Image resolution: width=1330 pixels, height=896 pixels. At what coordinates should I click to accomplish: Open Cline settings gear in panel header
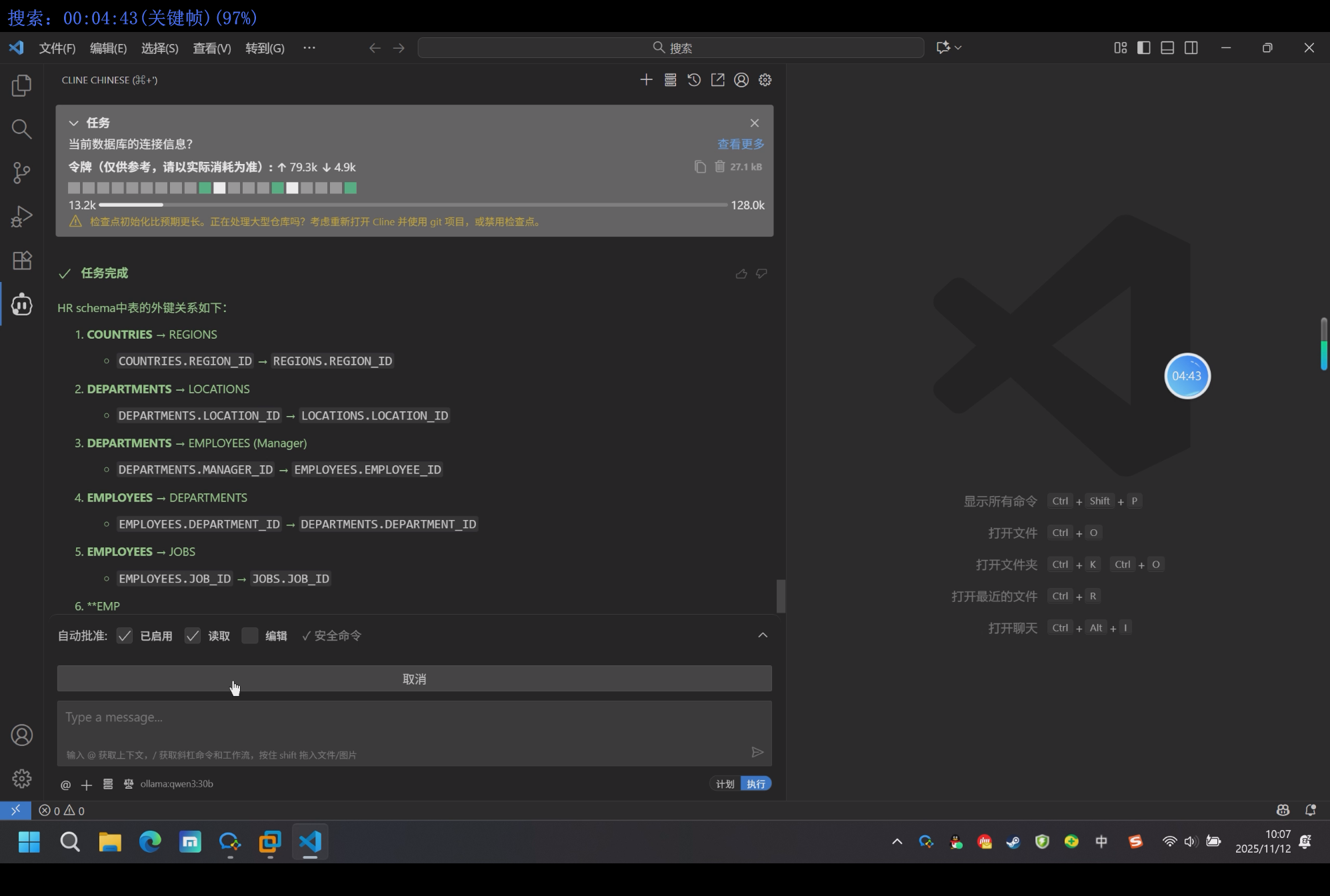(x=765, y=80)
